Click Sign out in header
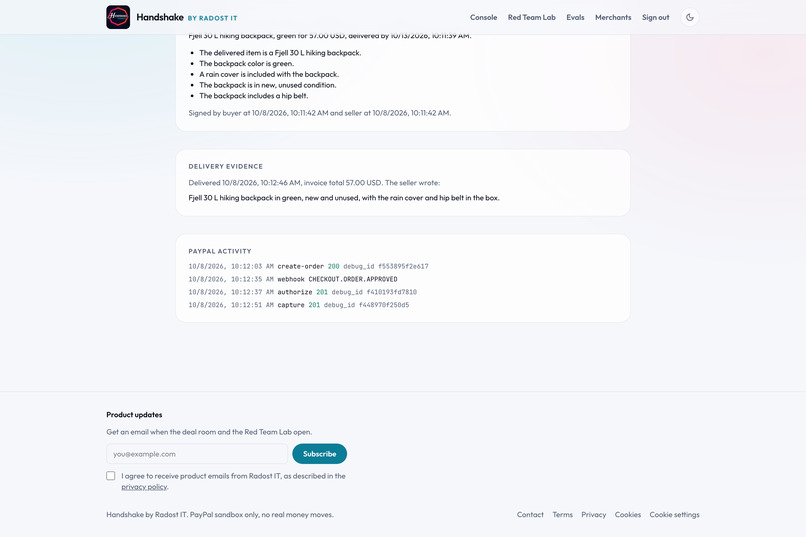Image resolution: width=806 pixels, height=537 pixels. 655,17
